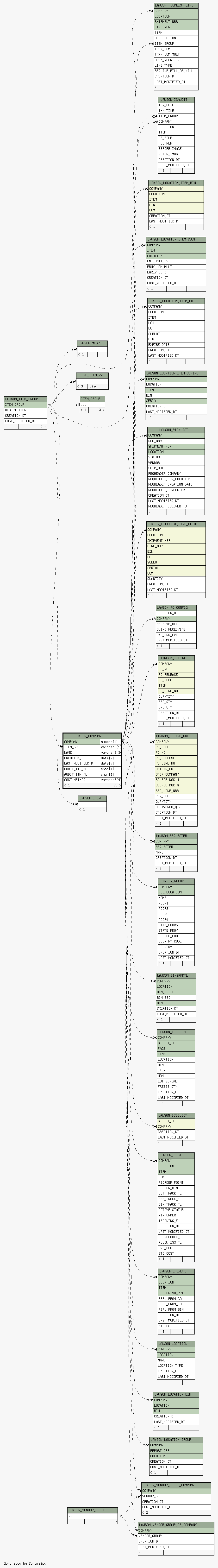218x1568 pixels.
Task: Select BIN_SEQ column in LAWSON_BINGRPDTL
Action: coord(175,998)
